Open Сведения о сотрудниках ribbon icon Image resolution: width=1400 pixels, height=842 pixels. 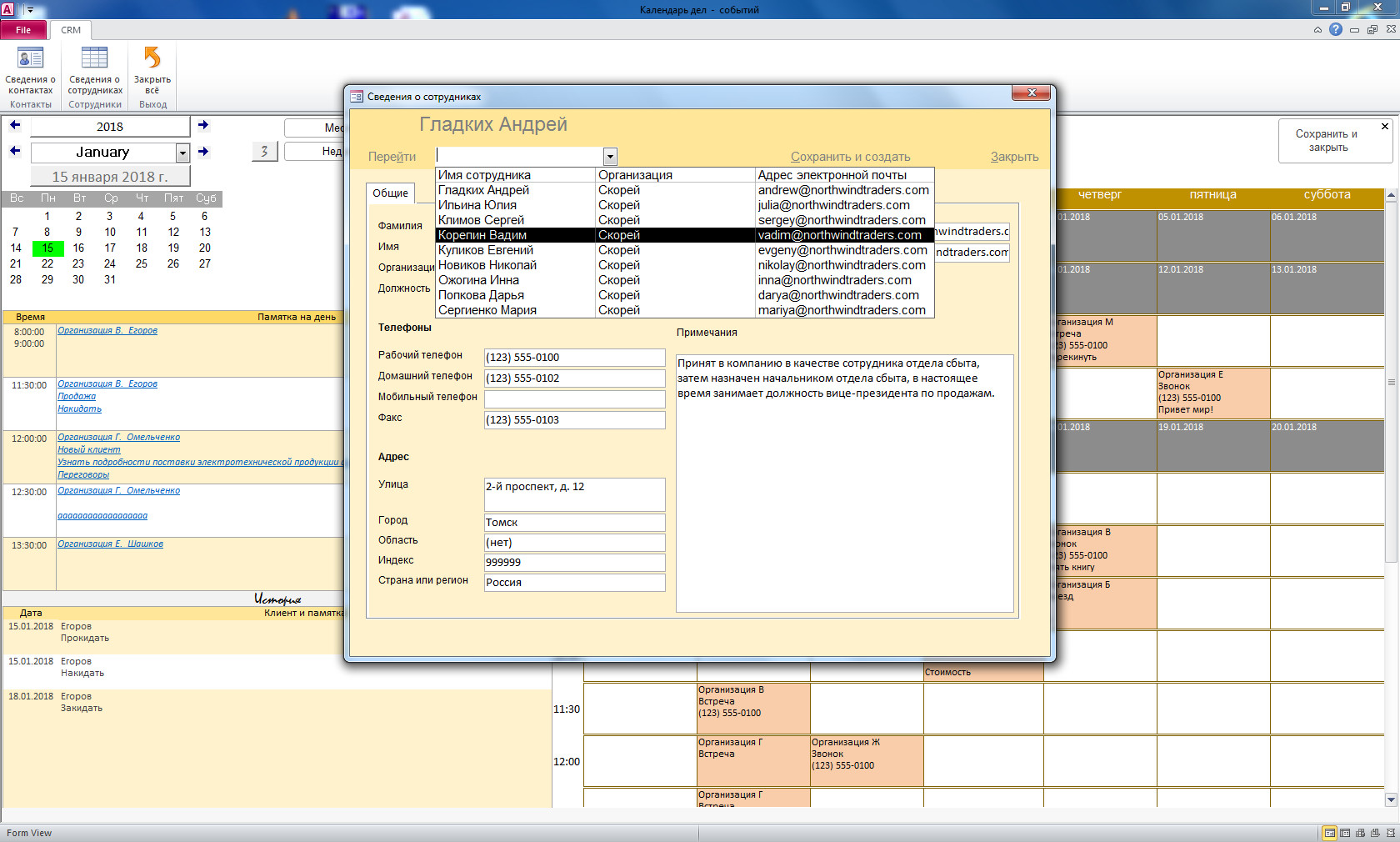(95, 71)
